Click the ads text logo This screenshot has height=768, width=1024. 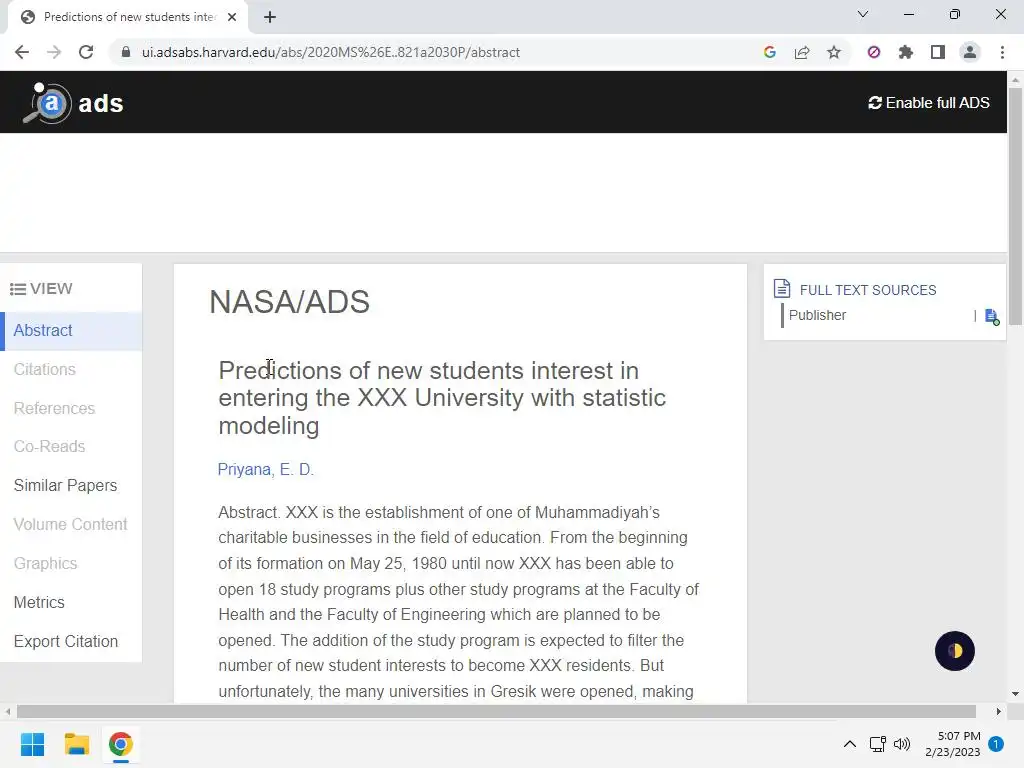pyautogui.click(x=101, y=103)
